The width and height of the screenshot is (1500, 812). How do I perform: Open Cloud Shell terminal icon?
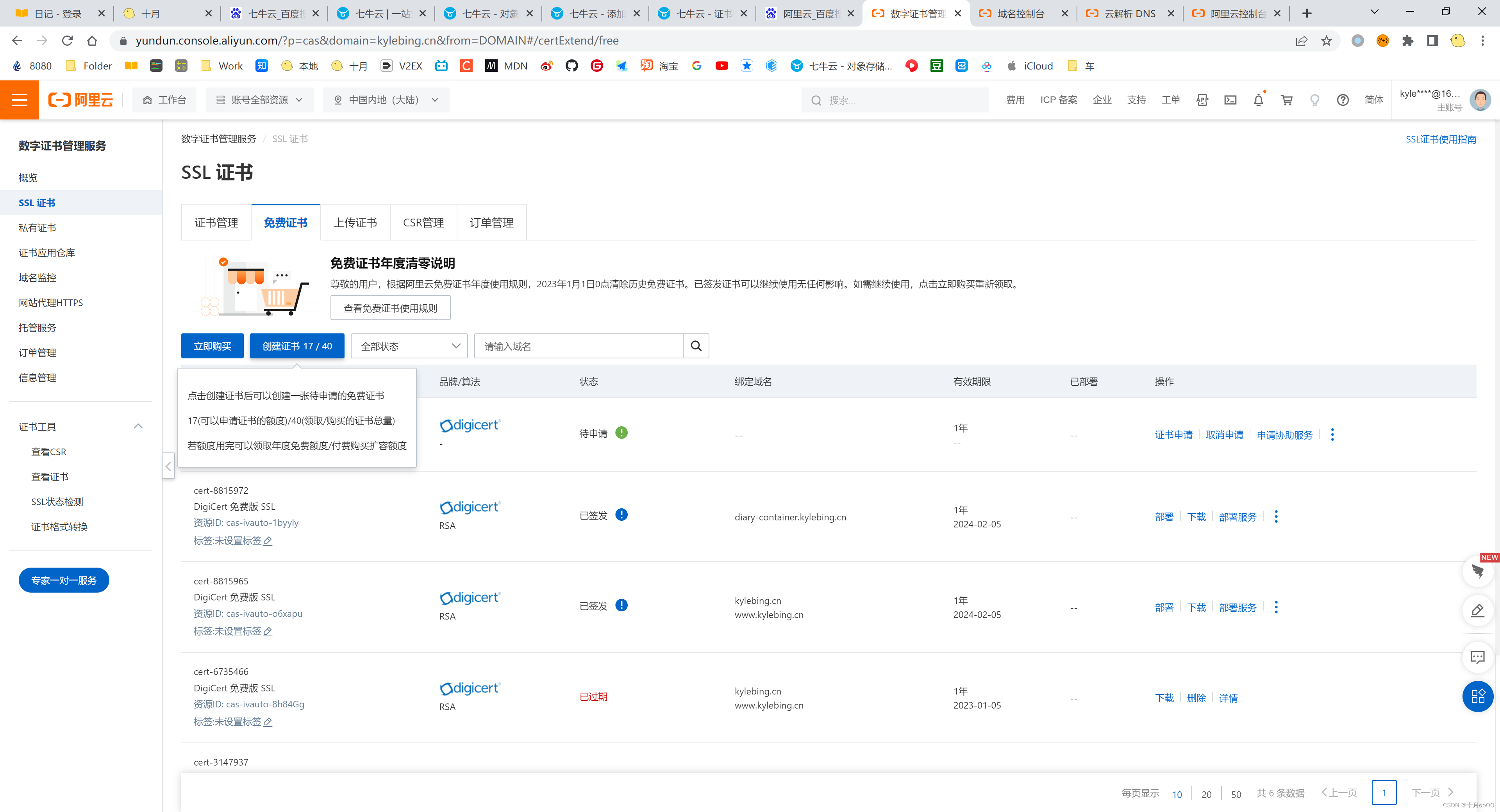pos(1230,100)
